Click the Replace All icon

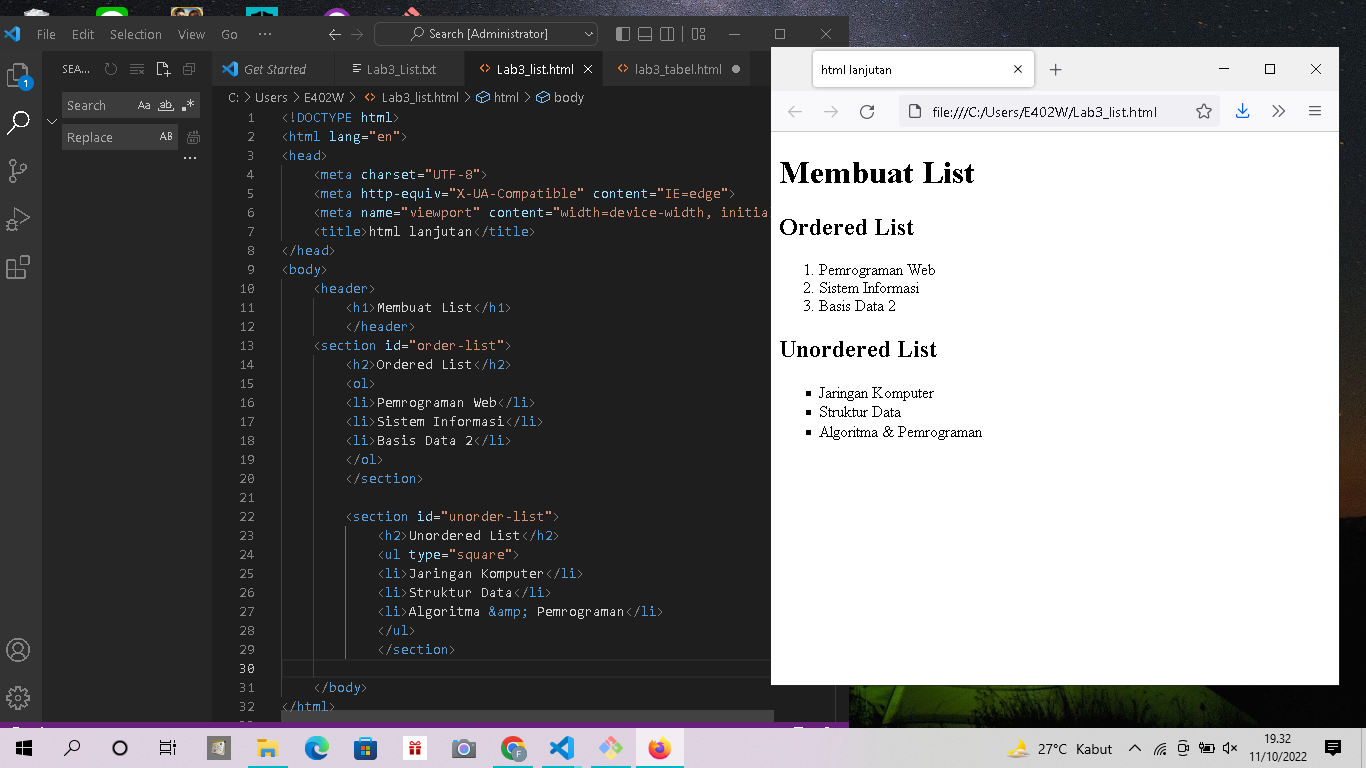pyautogui.click(x=192, y=137)
